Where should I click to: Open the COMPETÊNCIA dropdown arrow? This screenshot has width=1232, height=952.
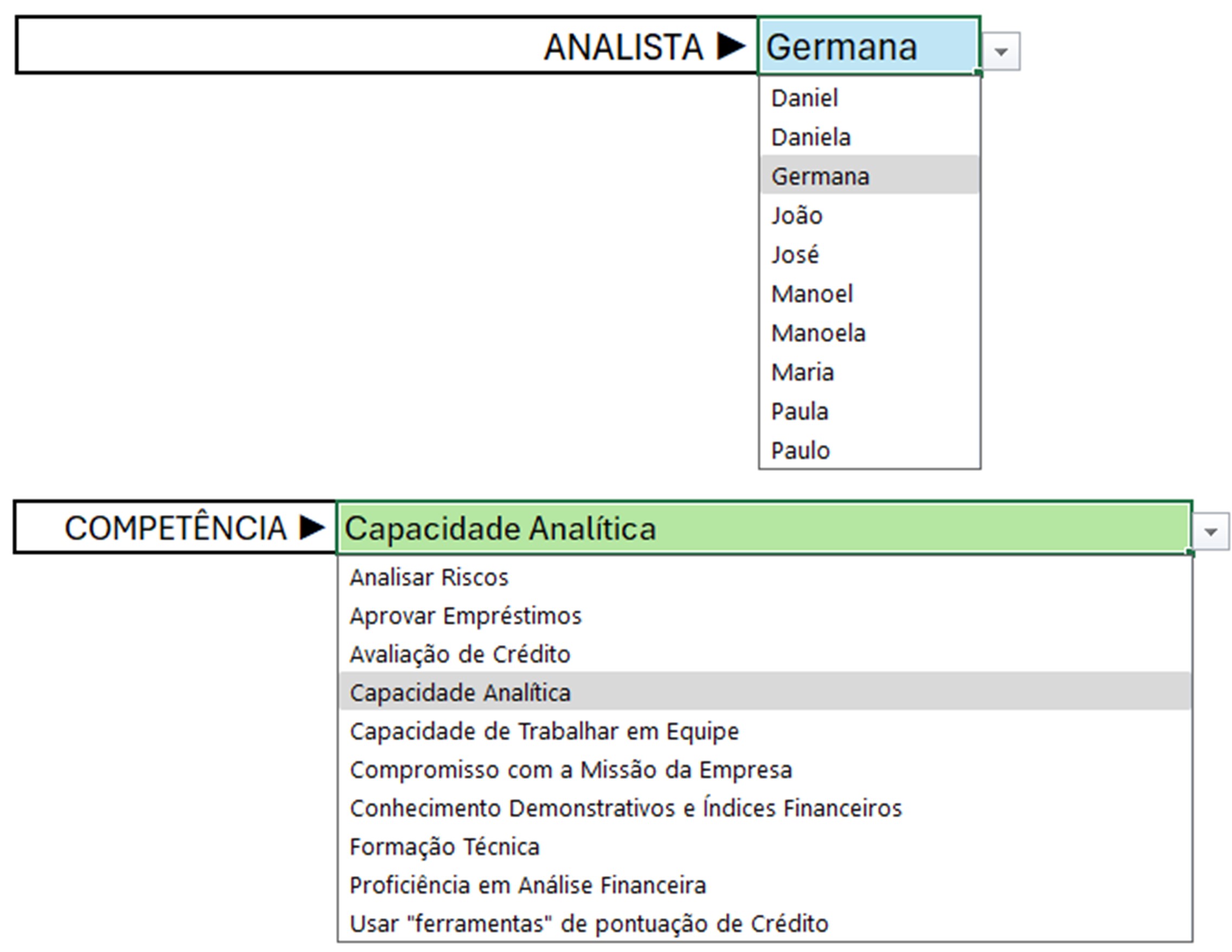[1210, 532]
